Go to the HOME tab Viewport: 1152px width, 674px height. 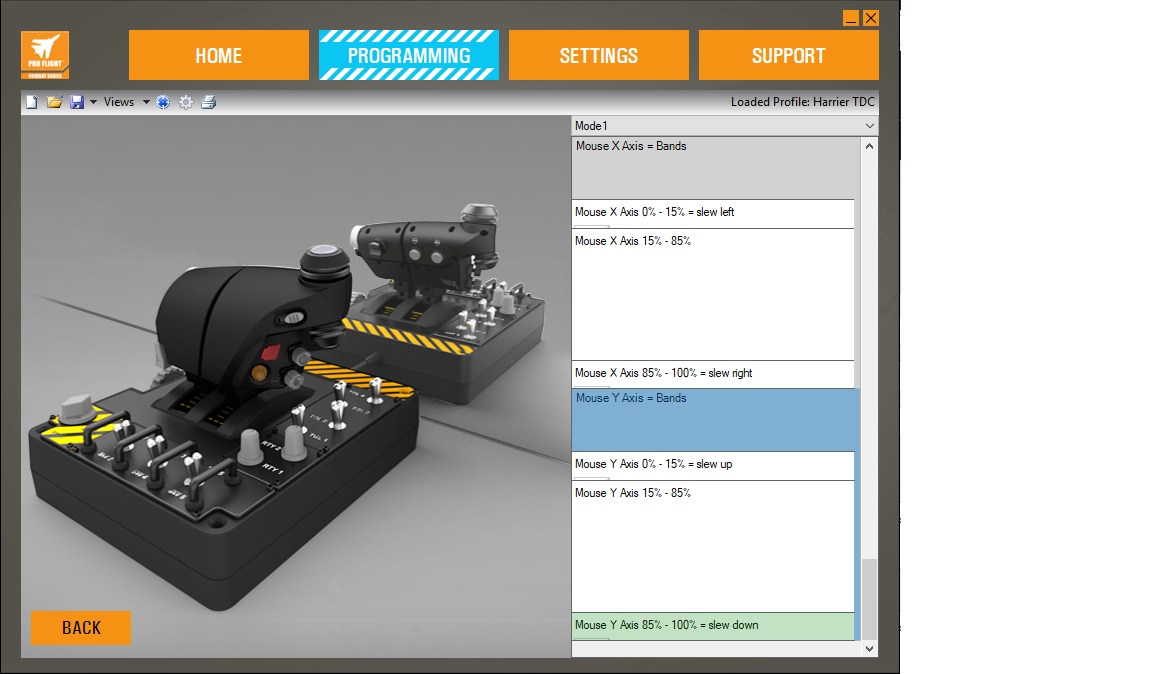click(218, 55)
